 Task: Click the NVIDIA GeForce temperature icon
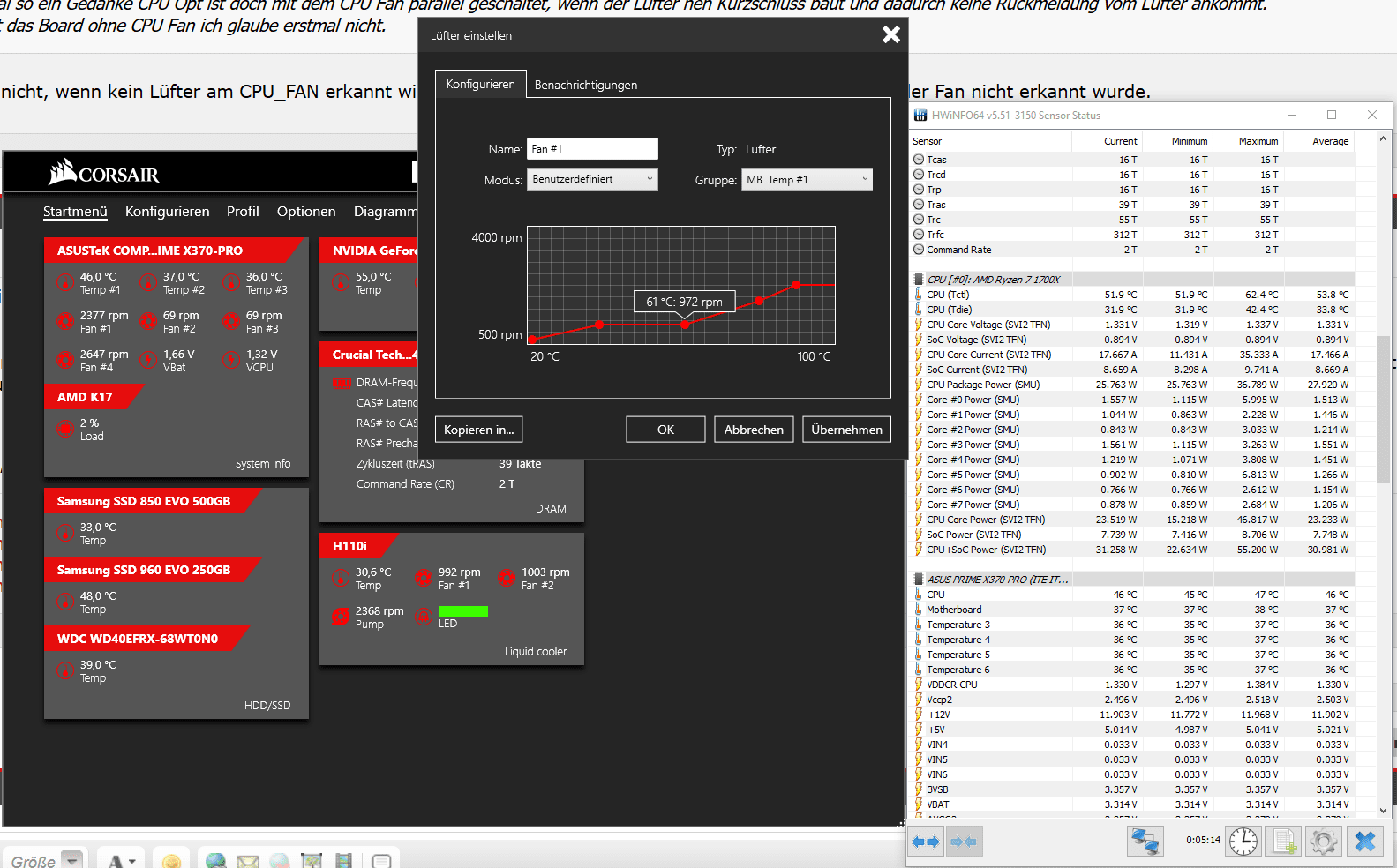[340, 282]
